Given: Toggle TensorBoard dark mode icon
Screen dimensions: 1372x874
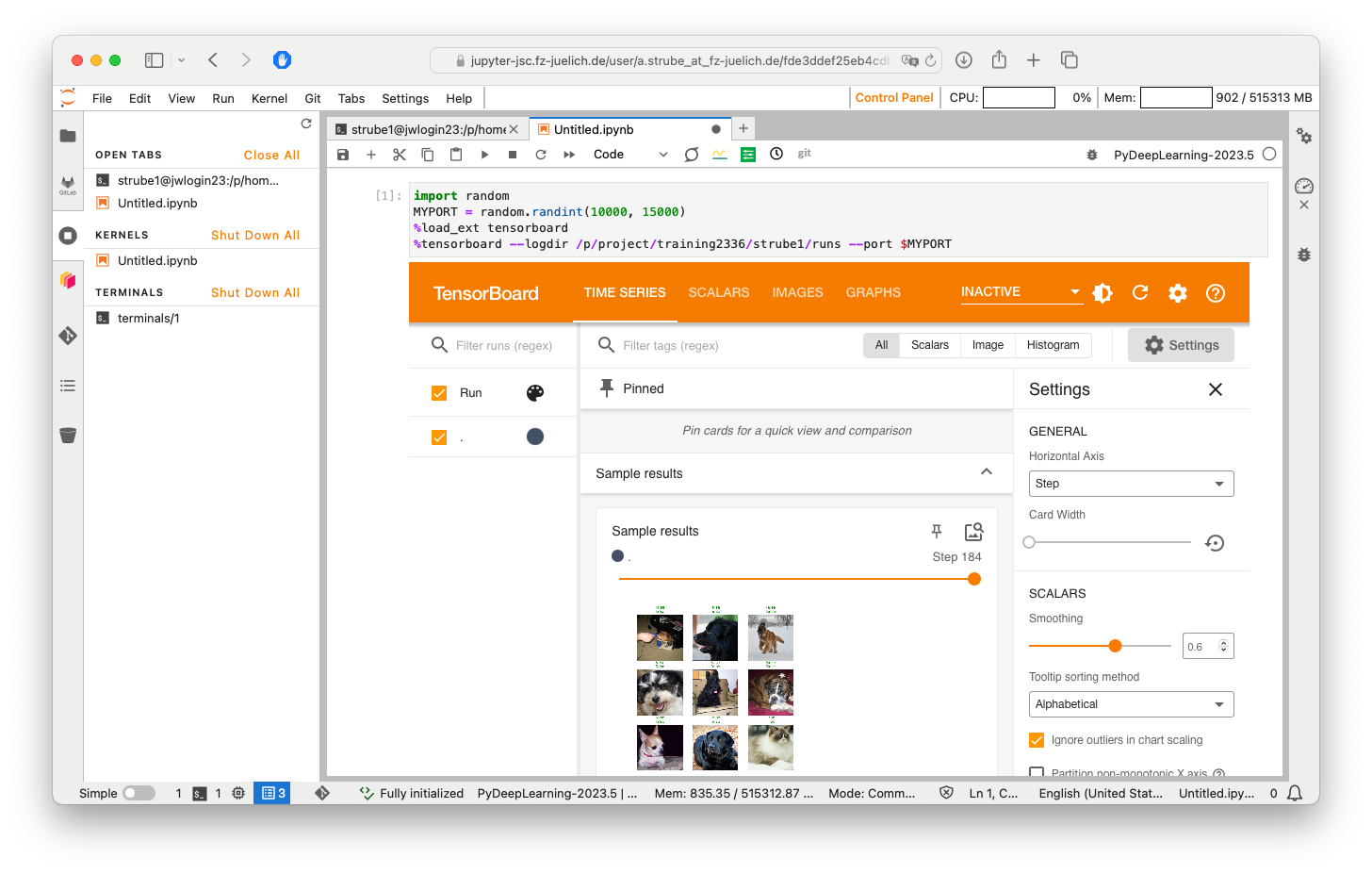Looking at the screenshot, I should click(x=1102, y=293).
